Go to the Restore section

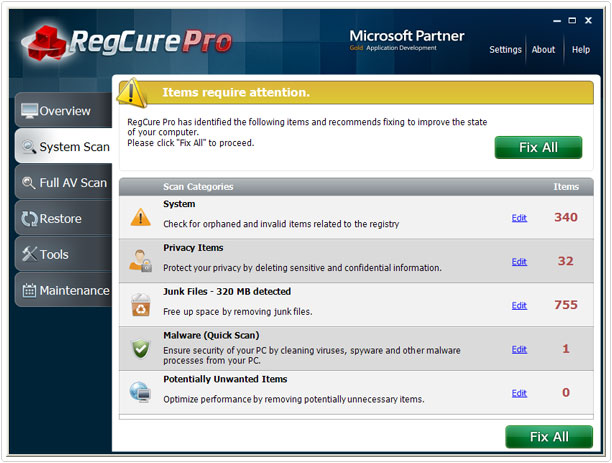tap(64, 218)
